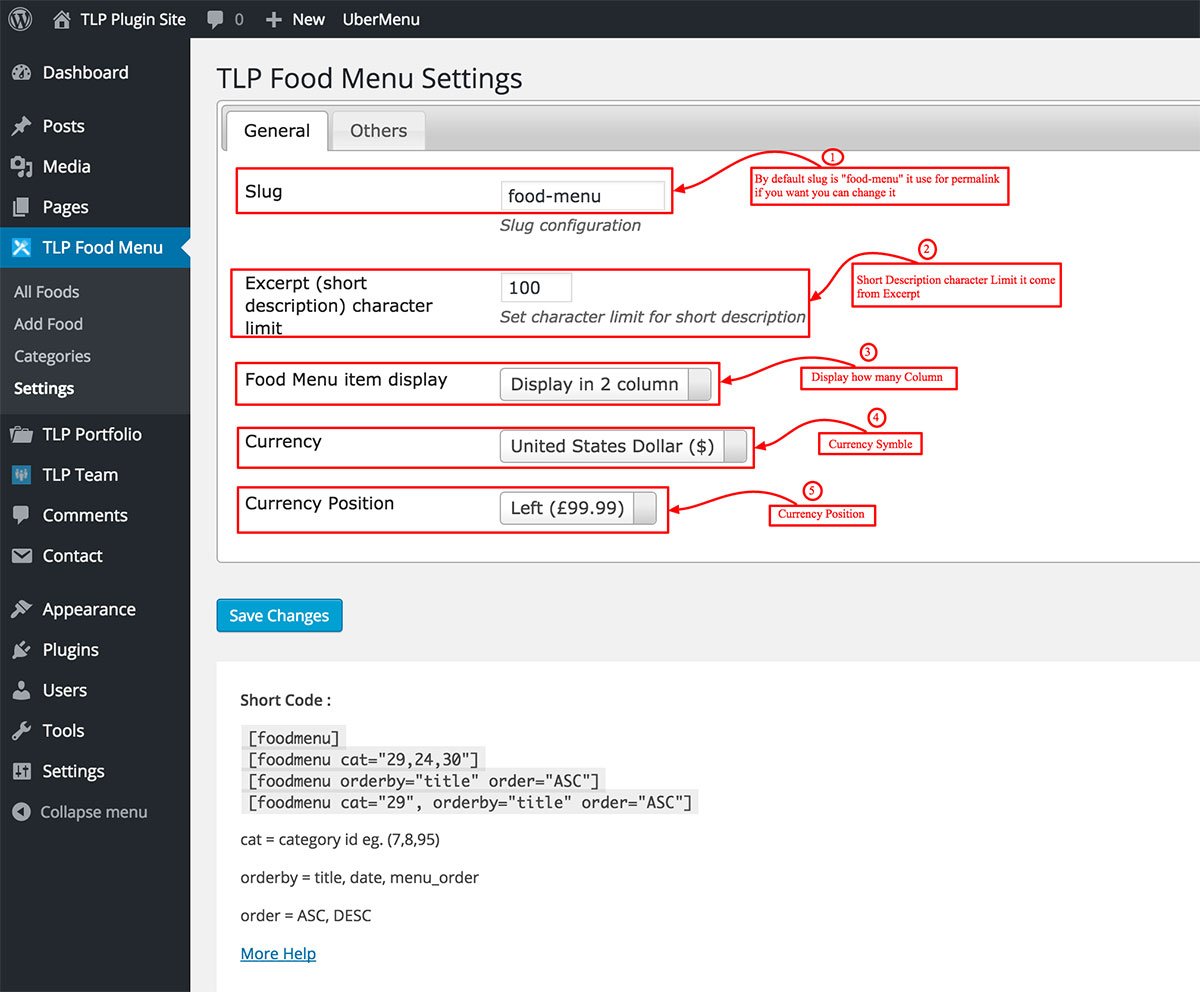The image size is (1200, 992).
Task: Click Collapse menu at sidebar bottom
Action: click(95, 812)
